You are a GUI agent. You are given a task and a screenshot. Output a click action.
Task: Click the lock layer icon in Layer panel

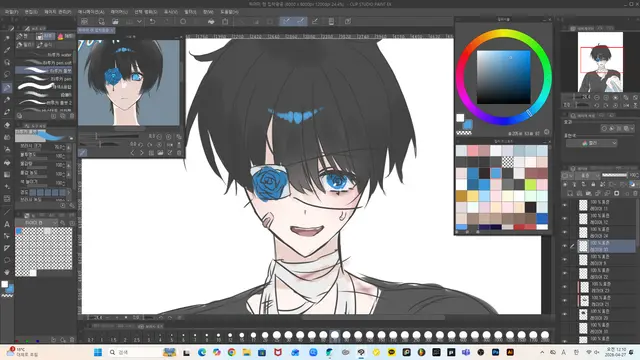(x=593, y=184)
